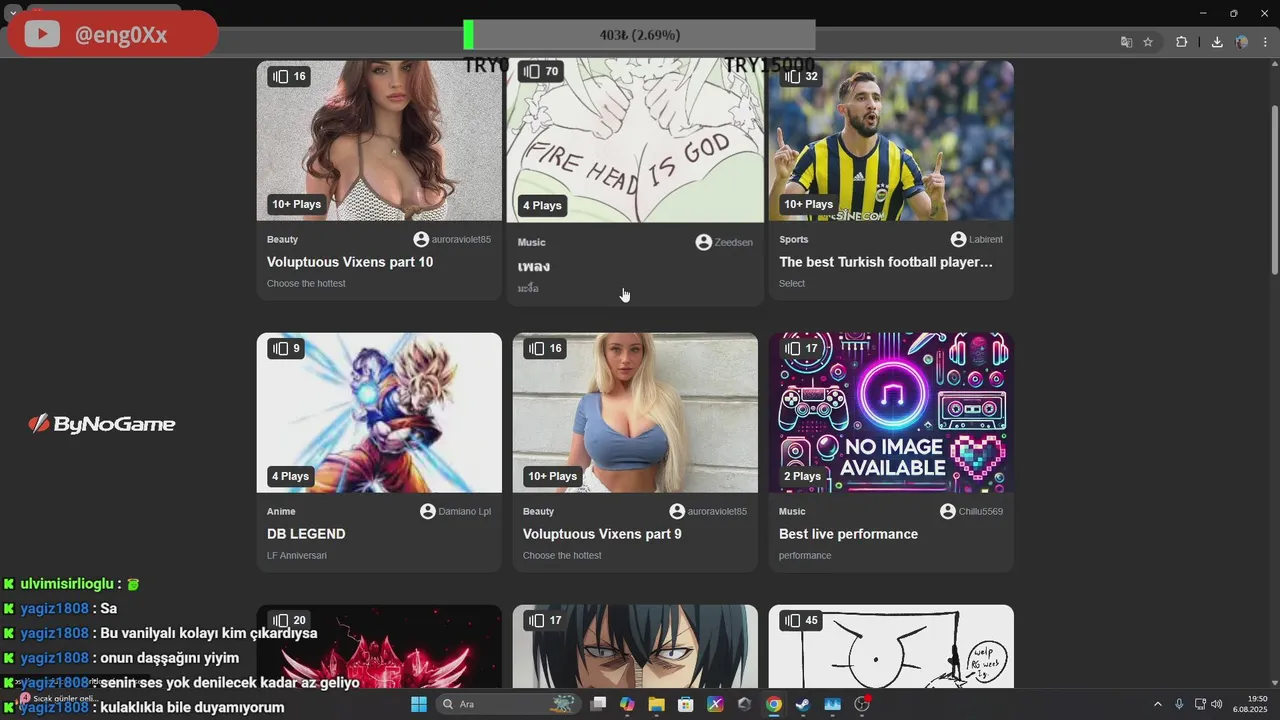Select the Anime category label
Viewport: 1280px width, 720px height.
pyautogui.click(x=281, y=512)
